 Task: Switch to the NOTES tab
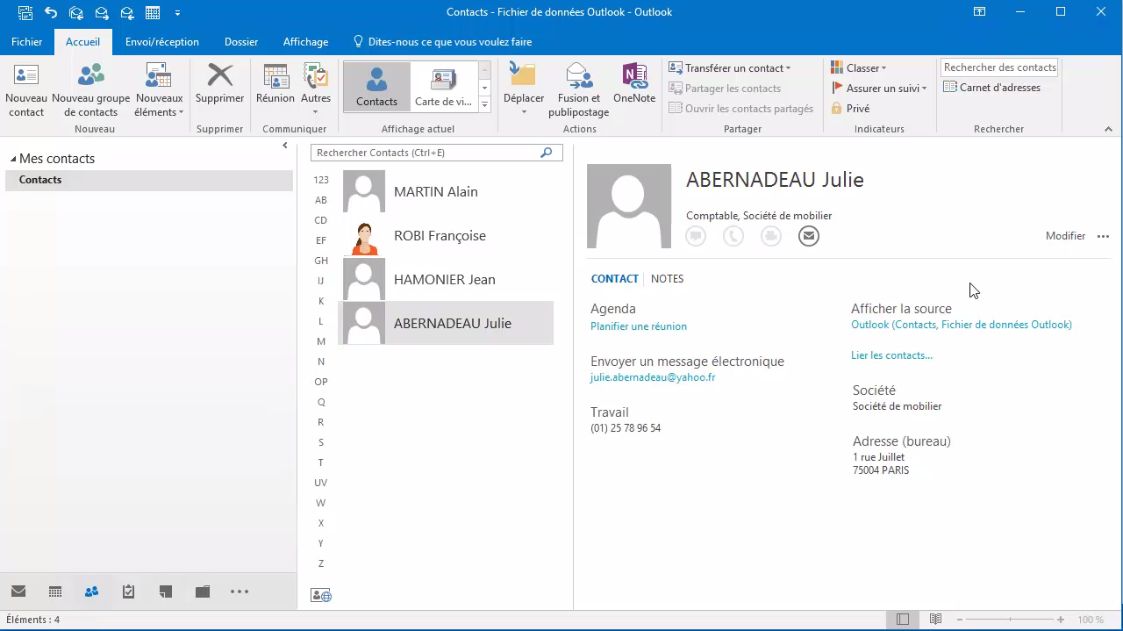[667, 278]
